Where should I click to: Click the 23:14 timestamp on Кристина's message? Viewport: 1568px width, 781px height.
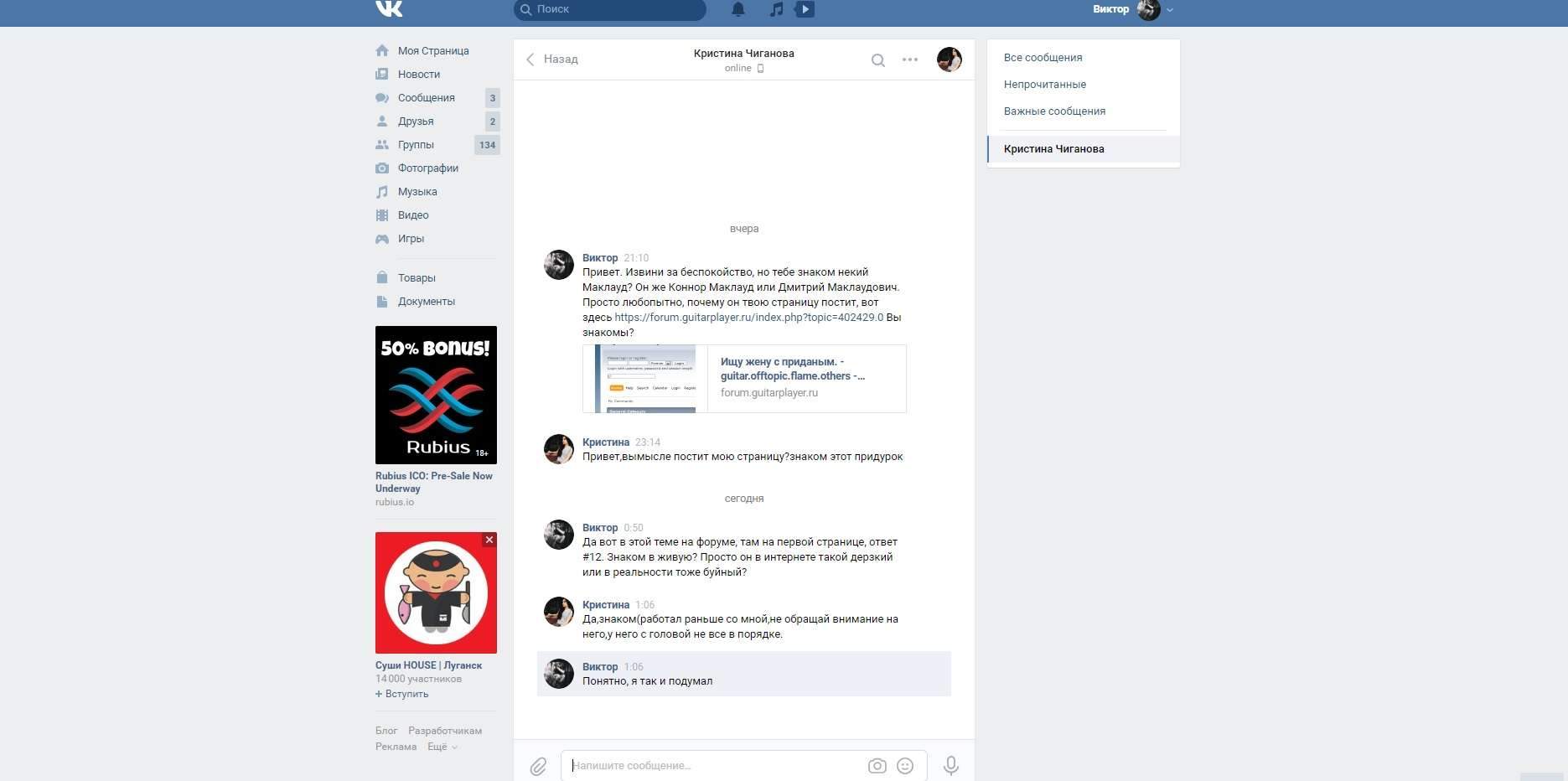pos(648,442)
